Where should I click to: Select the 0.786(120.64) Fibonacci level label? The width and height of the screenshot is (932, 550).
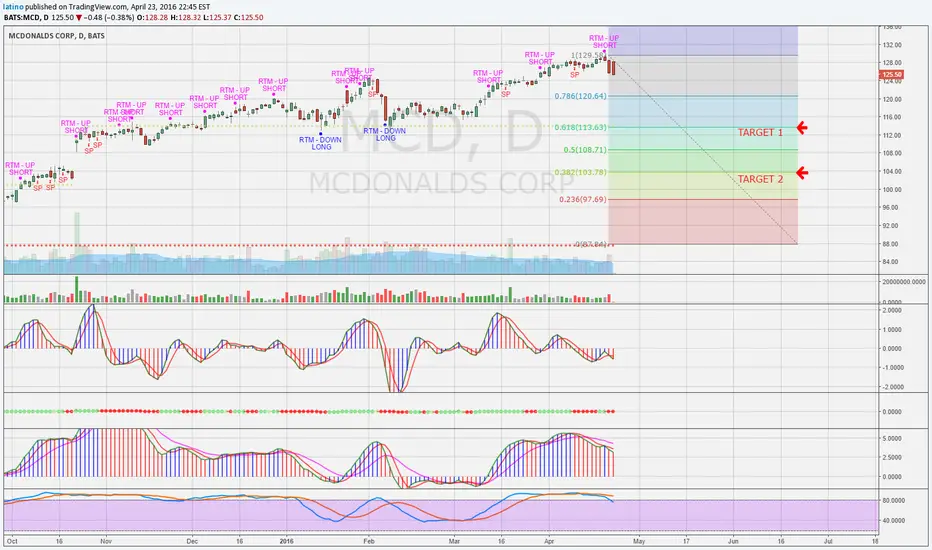(580, 96)
